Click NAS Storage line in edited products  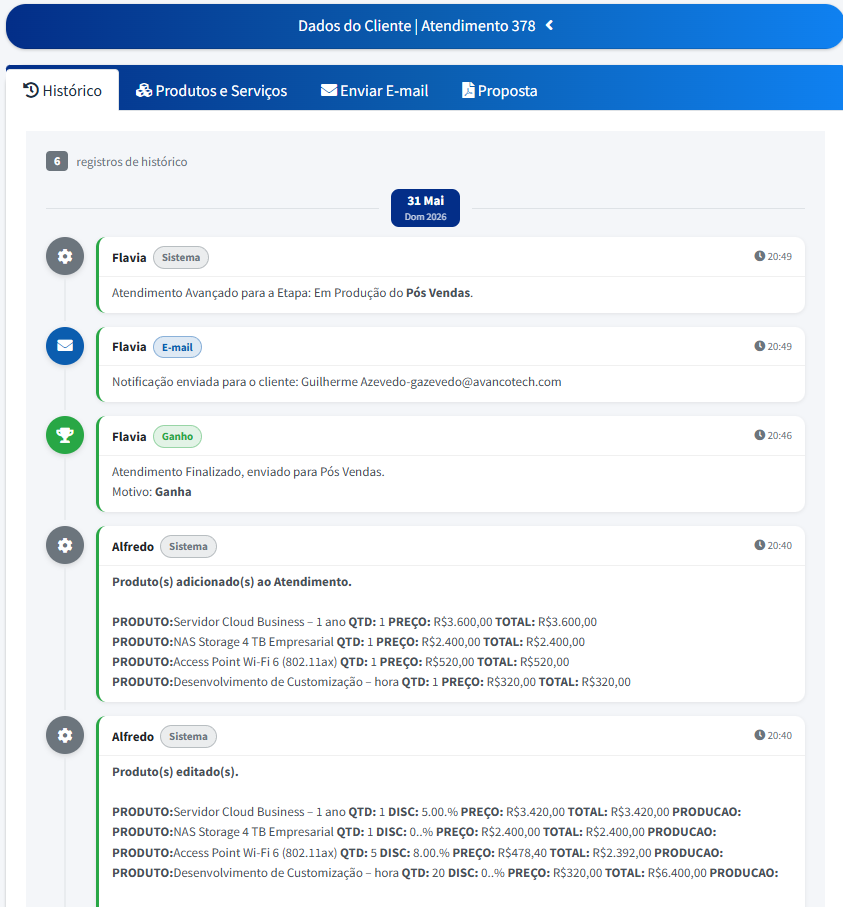click(414, 832)
